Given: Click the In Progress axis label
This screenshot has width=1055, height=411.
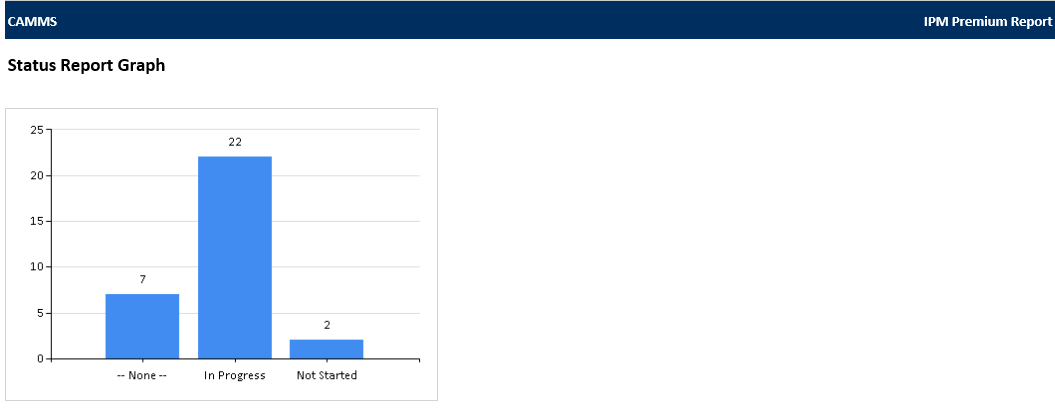Looking at the screenshot, I should 235,376.
